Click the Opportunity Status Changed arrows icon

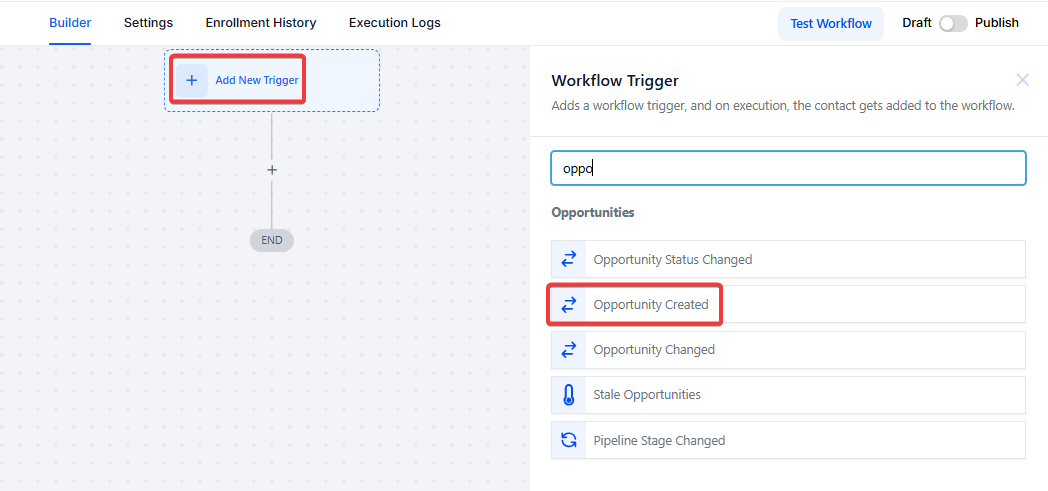(569, 259)
